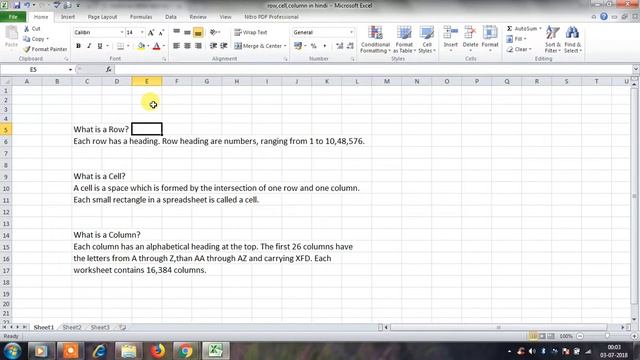Click the cell reading What is a Cell?
640x360 pixels.
coord(99,176)
